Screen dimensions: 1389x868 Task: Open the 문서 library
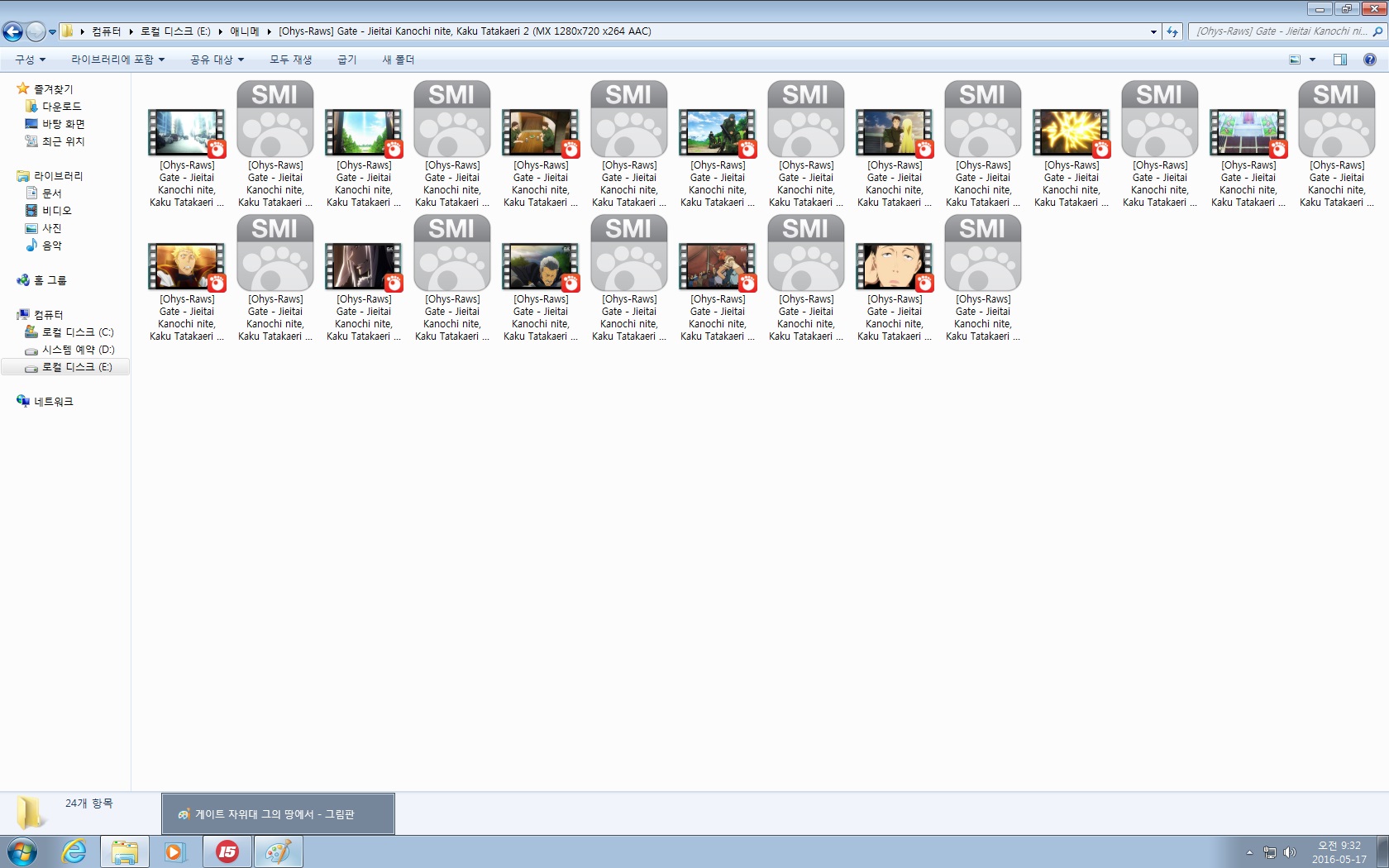tap(51, 193)
